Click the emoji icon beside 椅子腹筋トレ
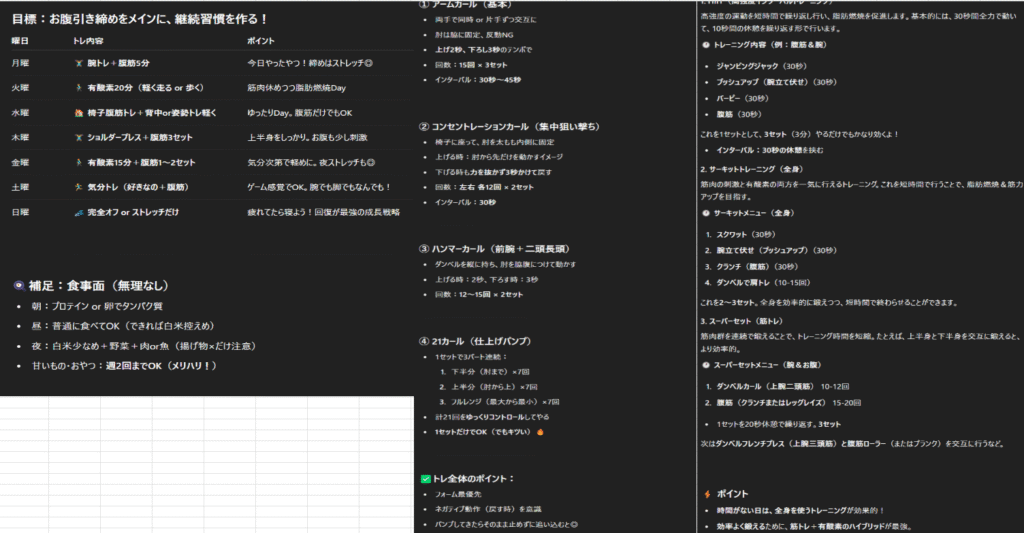The height and width of the screenshot is (533, 1024). pos(78,113)
